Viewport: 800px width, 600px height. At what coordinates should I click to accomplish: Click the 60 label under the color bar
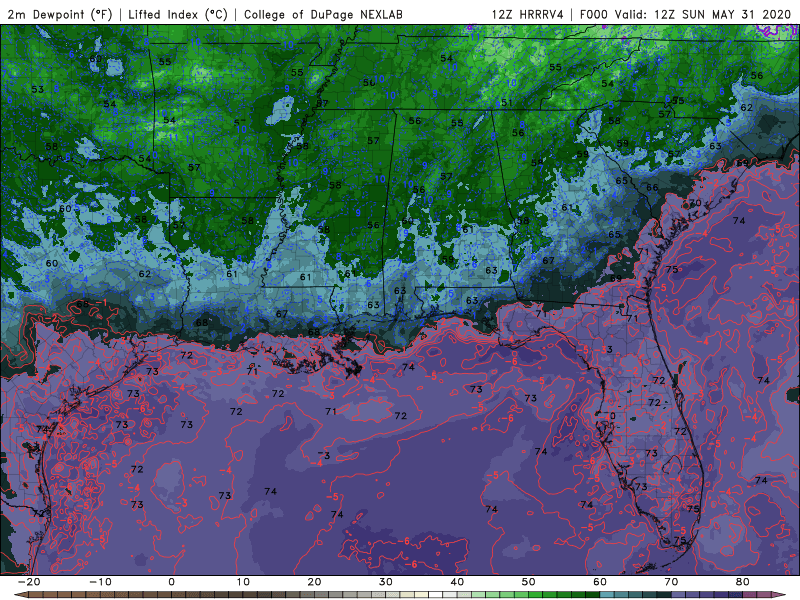point(600,582)
